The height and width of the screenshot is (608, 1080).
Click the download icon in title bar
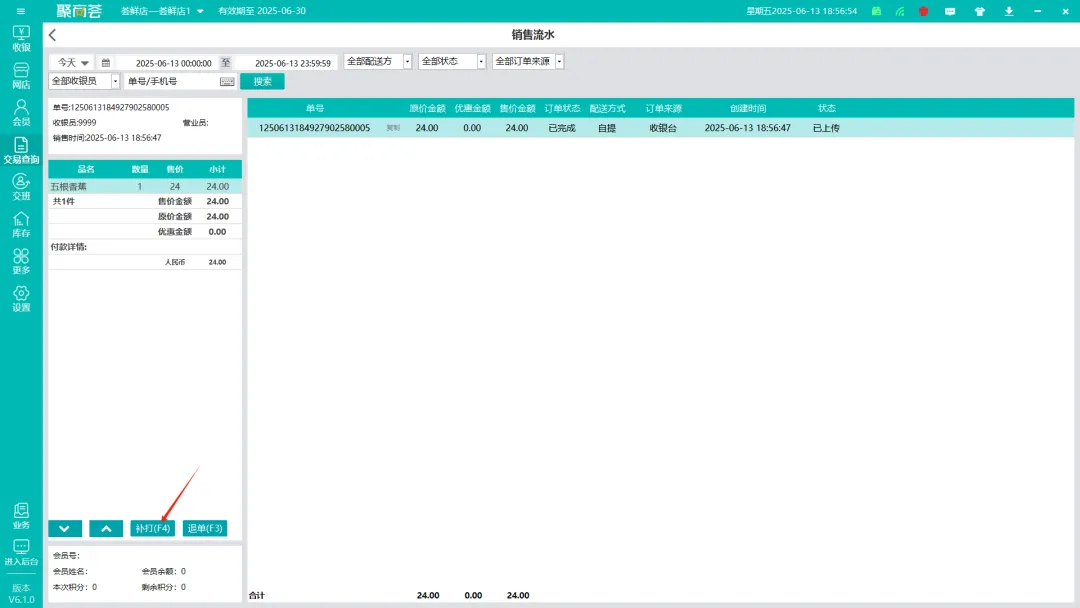point(1009,11)
